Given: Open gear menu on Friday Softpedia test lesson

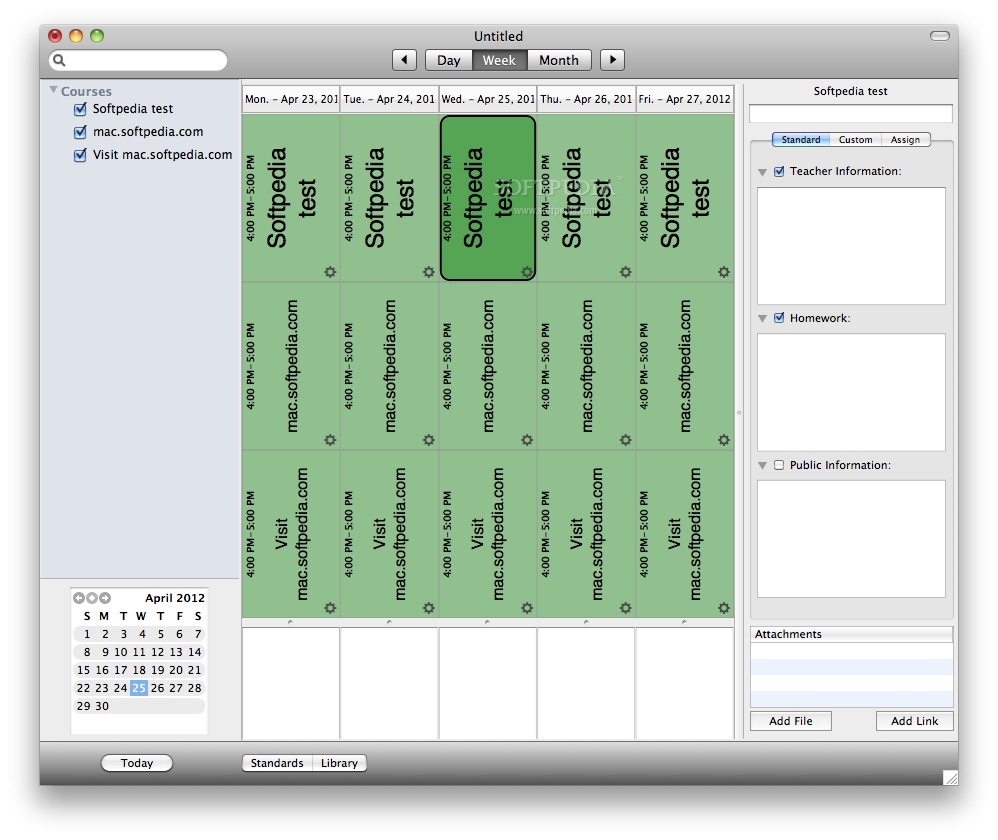Looking at the screenshot, I should [x=724, y=272].
